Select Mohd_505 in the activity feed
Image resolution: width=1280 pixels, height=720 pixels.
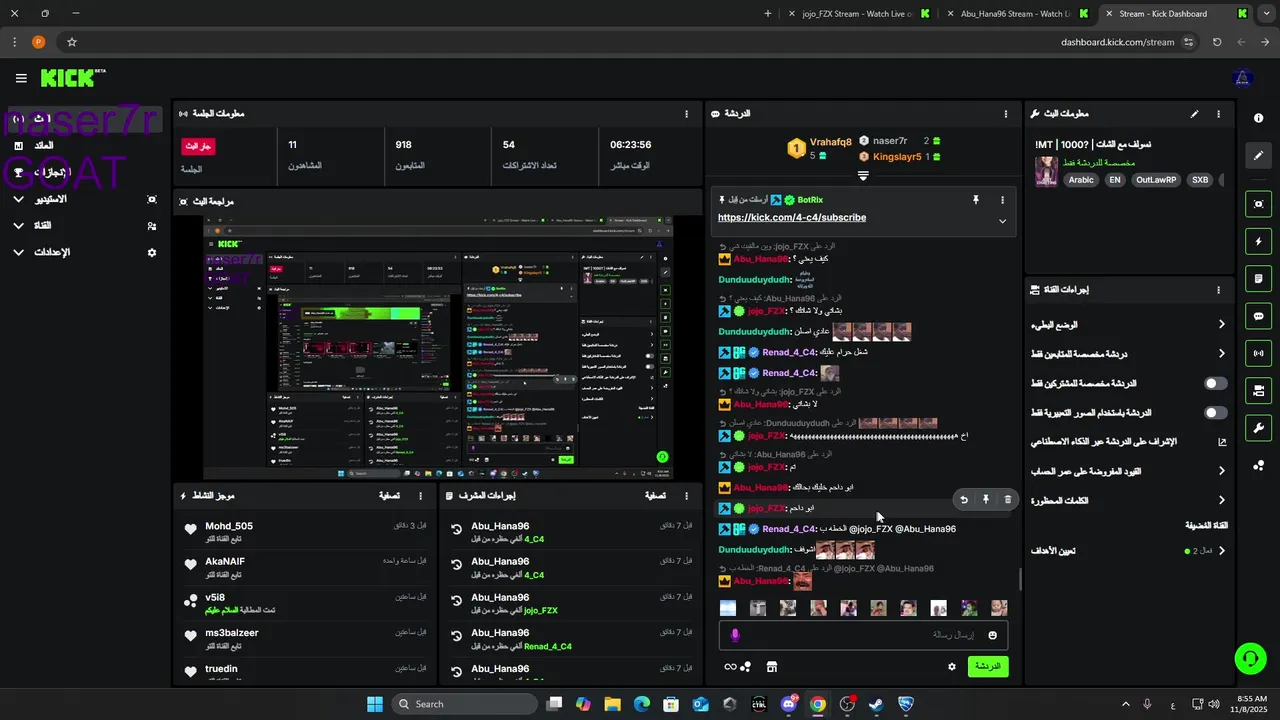point(229,526)
